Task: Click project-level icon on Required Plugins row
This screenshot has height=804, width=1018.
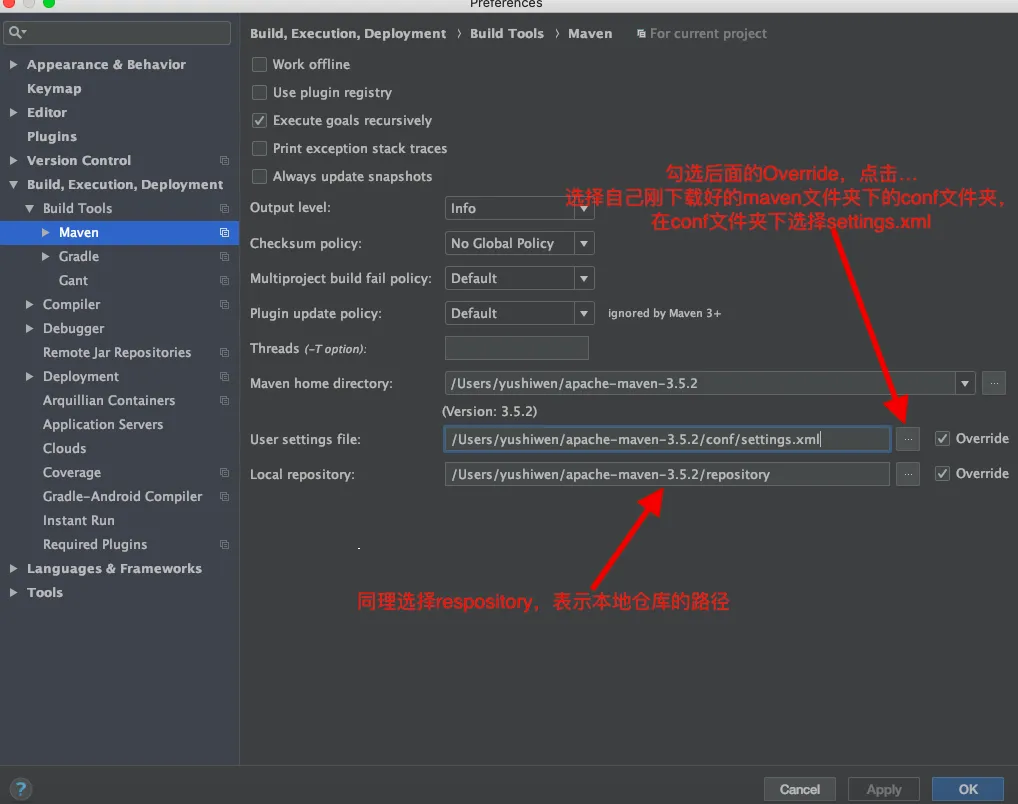Action: click(225, 545)
